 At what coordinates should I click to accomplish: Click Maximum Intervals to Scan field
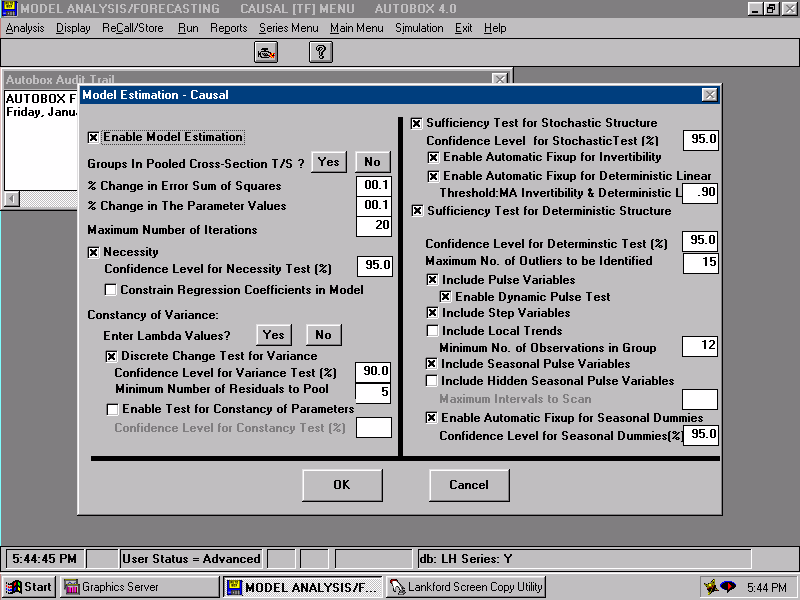700,399
